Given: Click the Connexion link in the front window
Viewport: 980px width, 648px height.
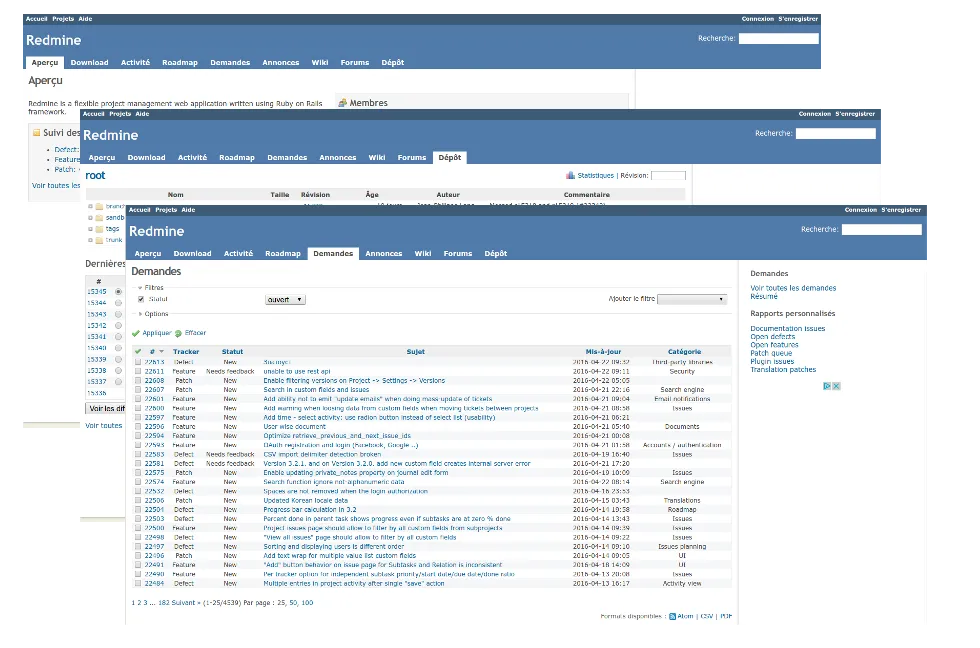Looking at the screenshot, I should 861,210.
